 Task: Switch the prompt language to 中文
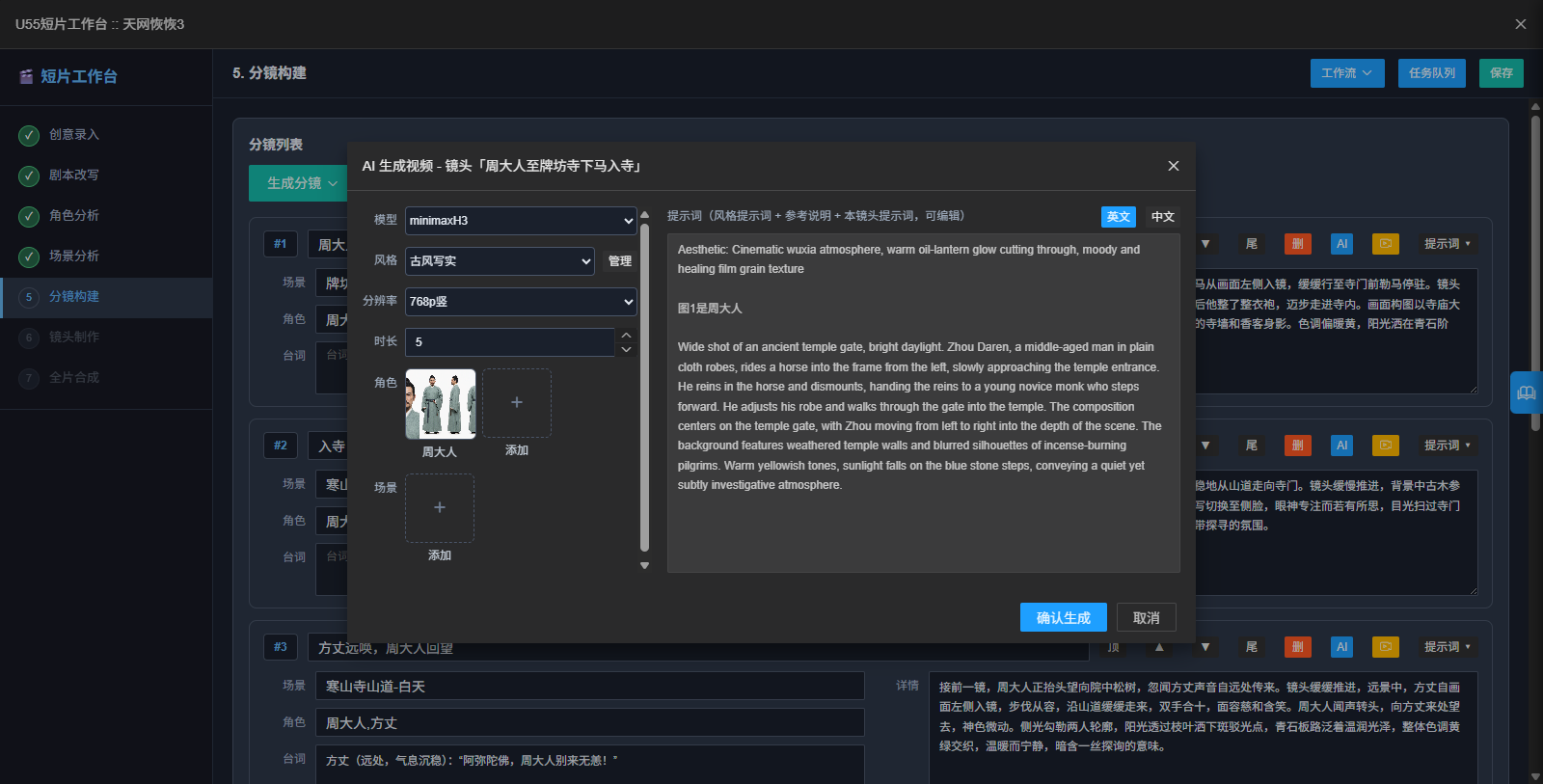coord(1163,217)
